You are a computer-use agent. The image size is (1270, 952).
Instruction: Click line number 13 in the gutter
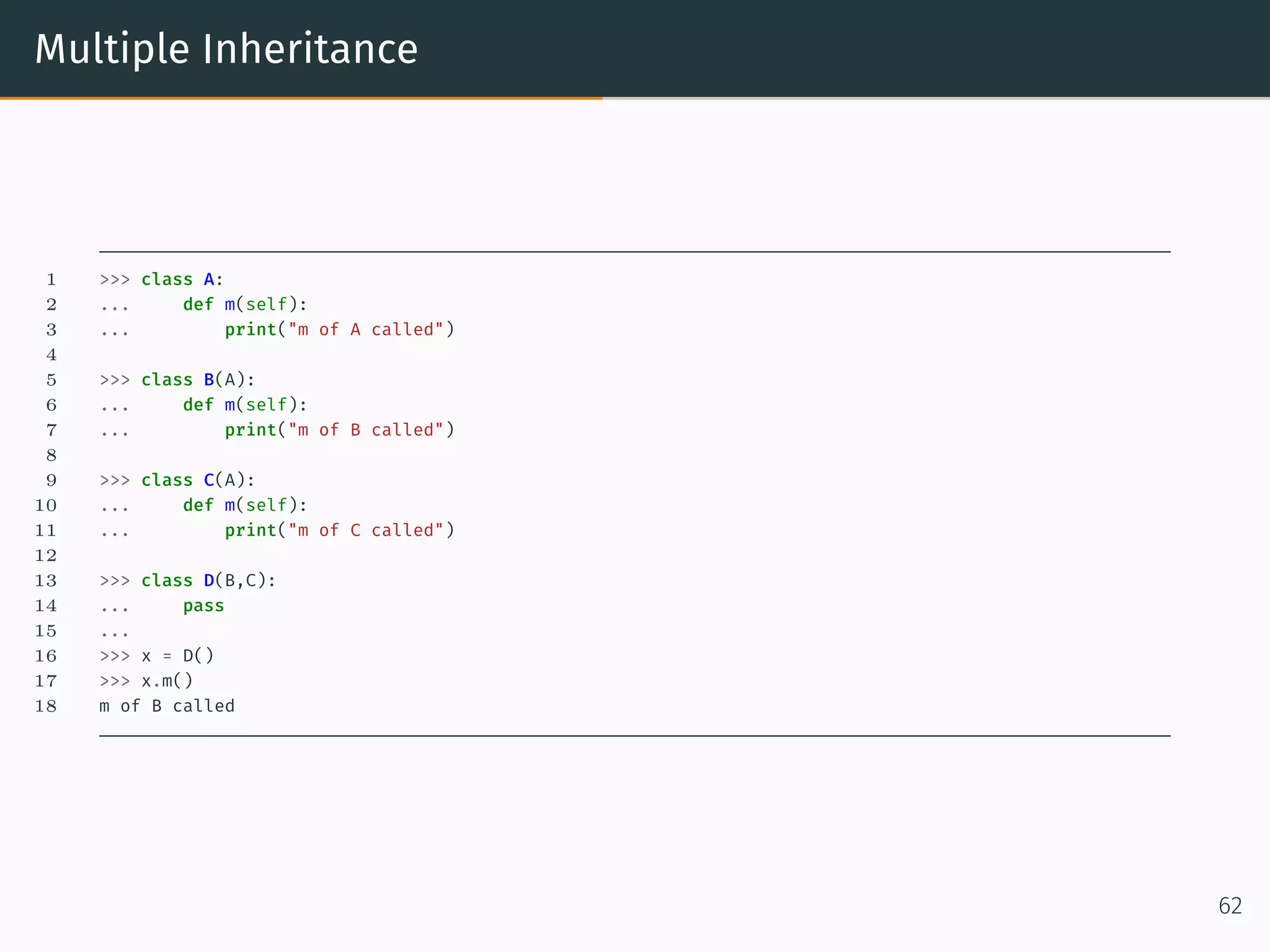(46, 581)
